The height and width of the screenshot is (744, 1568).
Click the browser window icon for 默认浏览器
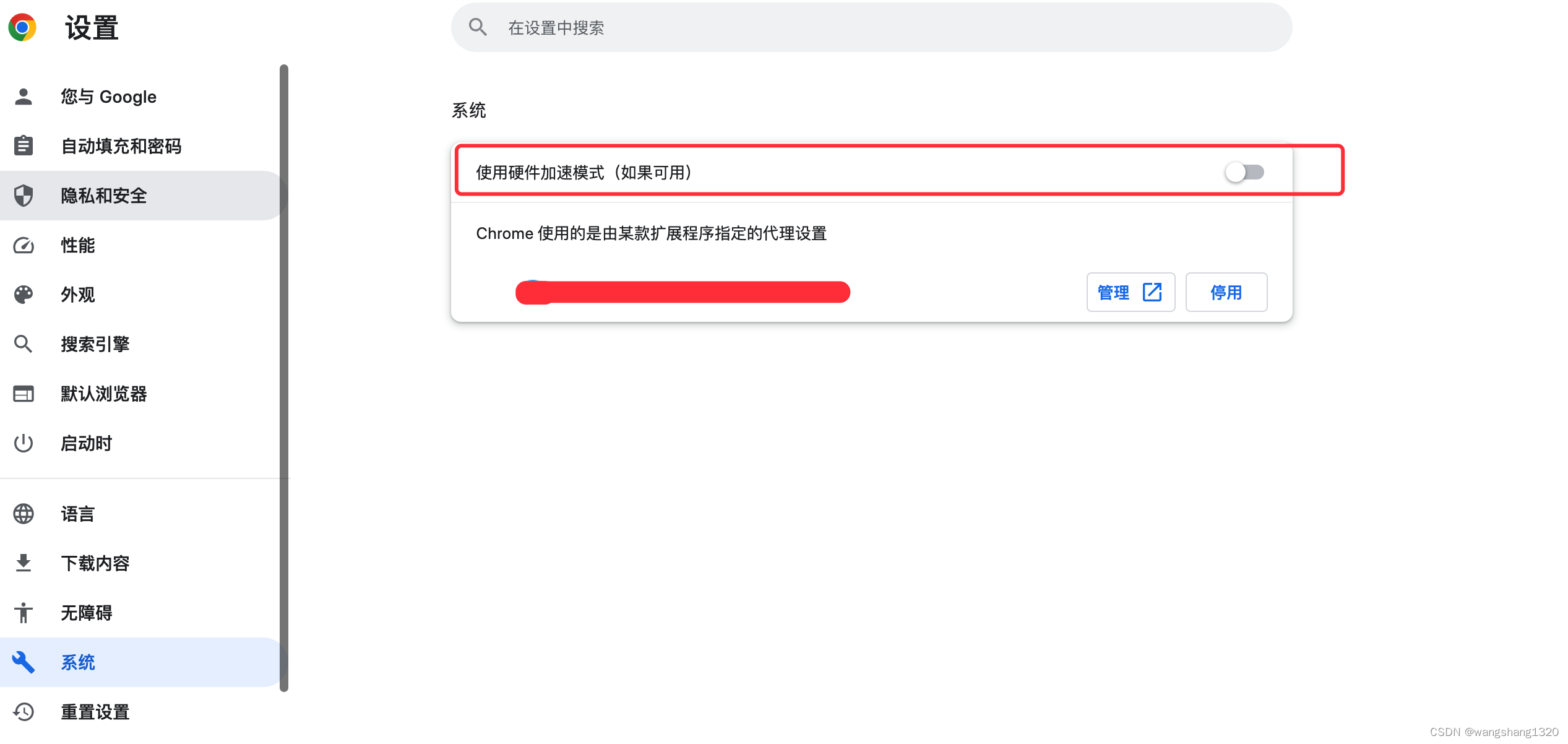24,394
